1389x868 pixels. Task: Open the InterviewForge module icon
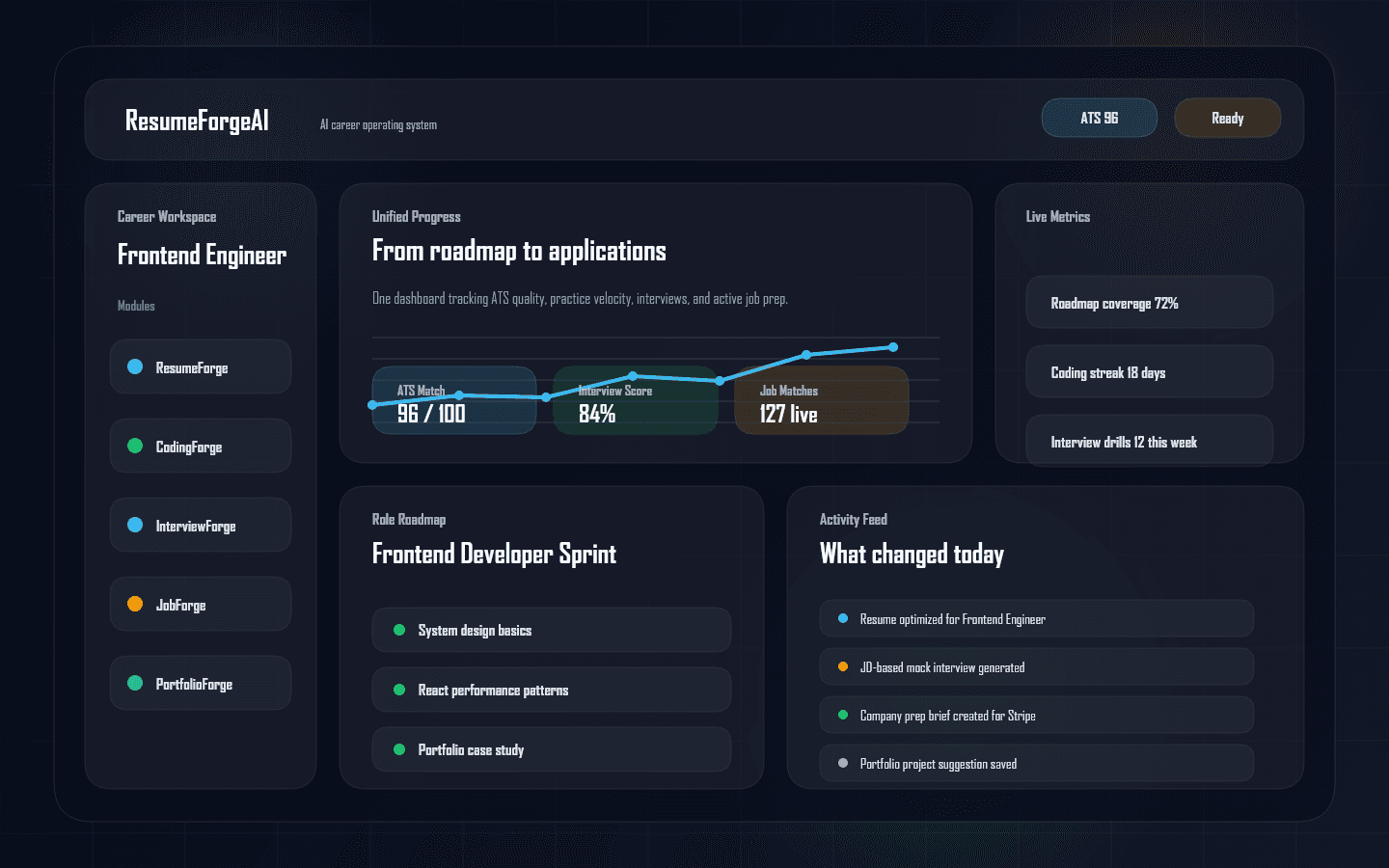(x=135, y=525)
